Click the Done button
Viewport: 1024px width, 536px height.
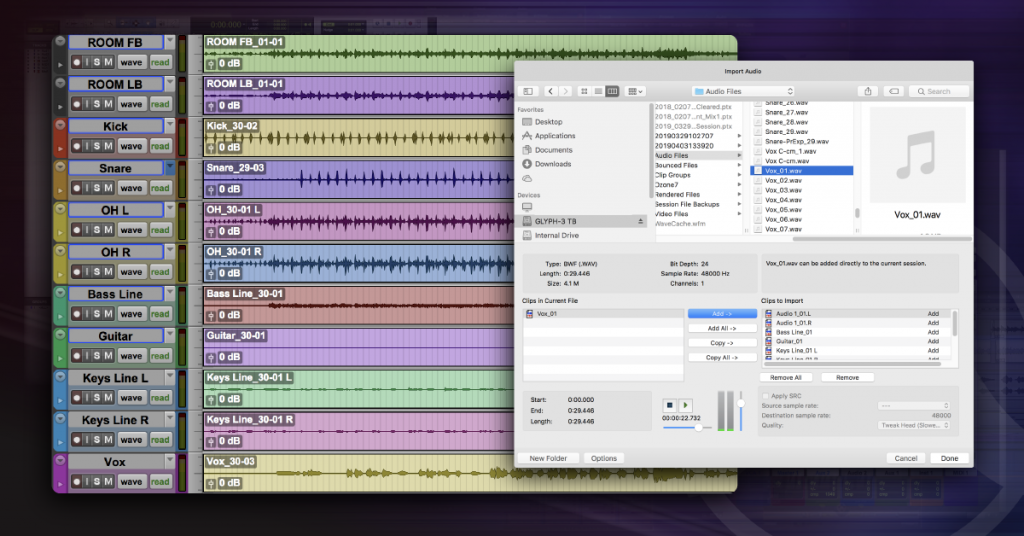click(950, 458)
